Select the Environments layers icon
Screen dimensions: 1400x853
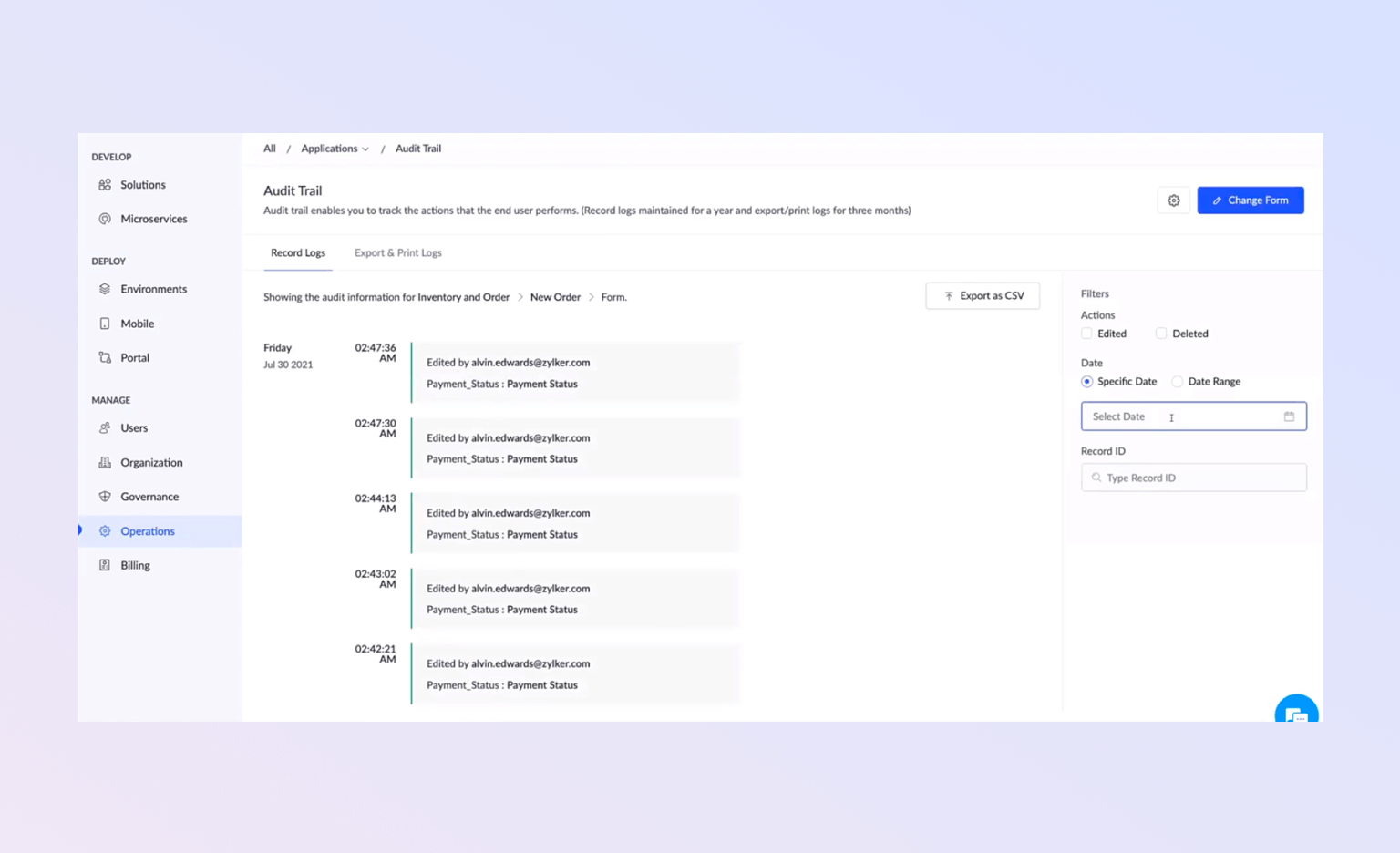[105, 289]
